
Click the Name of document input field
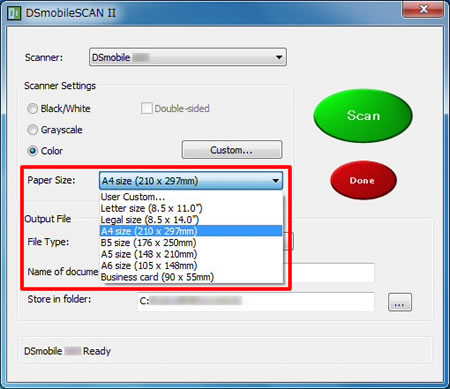coord(329,272)
